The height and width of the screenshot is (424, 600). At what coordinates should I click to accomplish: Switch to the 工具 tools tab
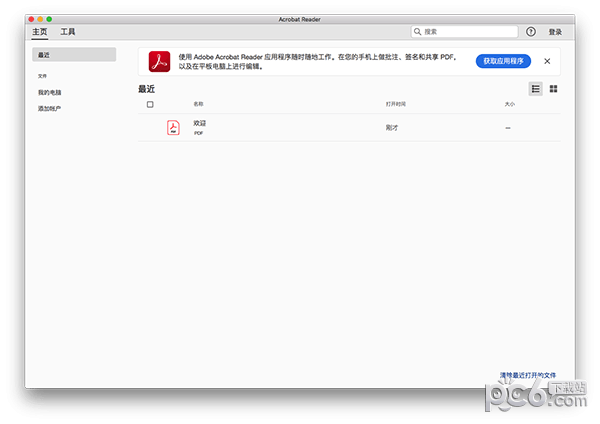68,32
